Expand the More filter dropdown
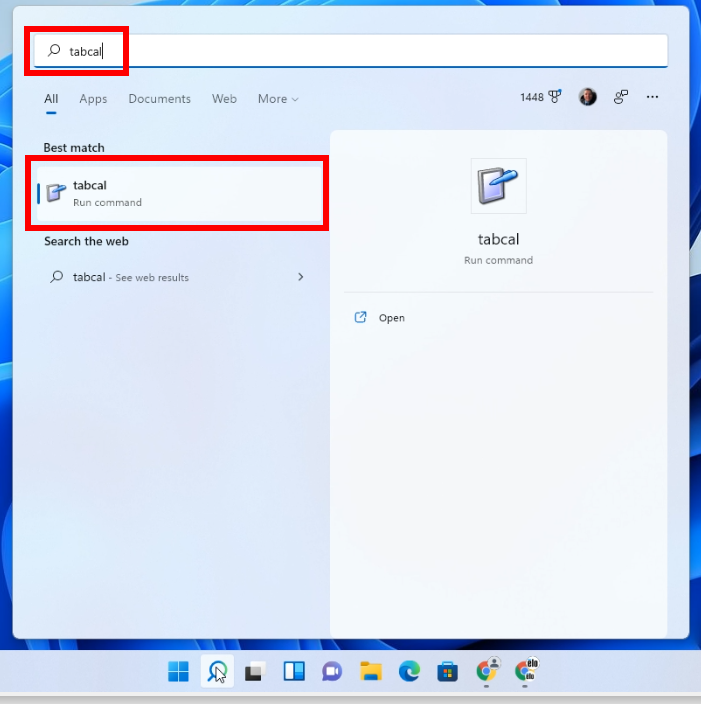 pos(278,99)
